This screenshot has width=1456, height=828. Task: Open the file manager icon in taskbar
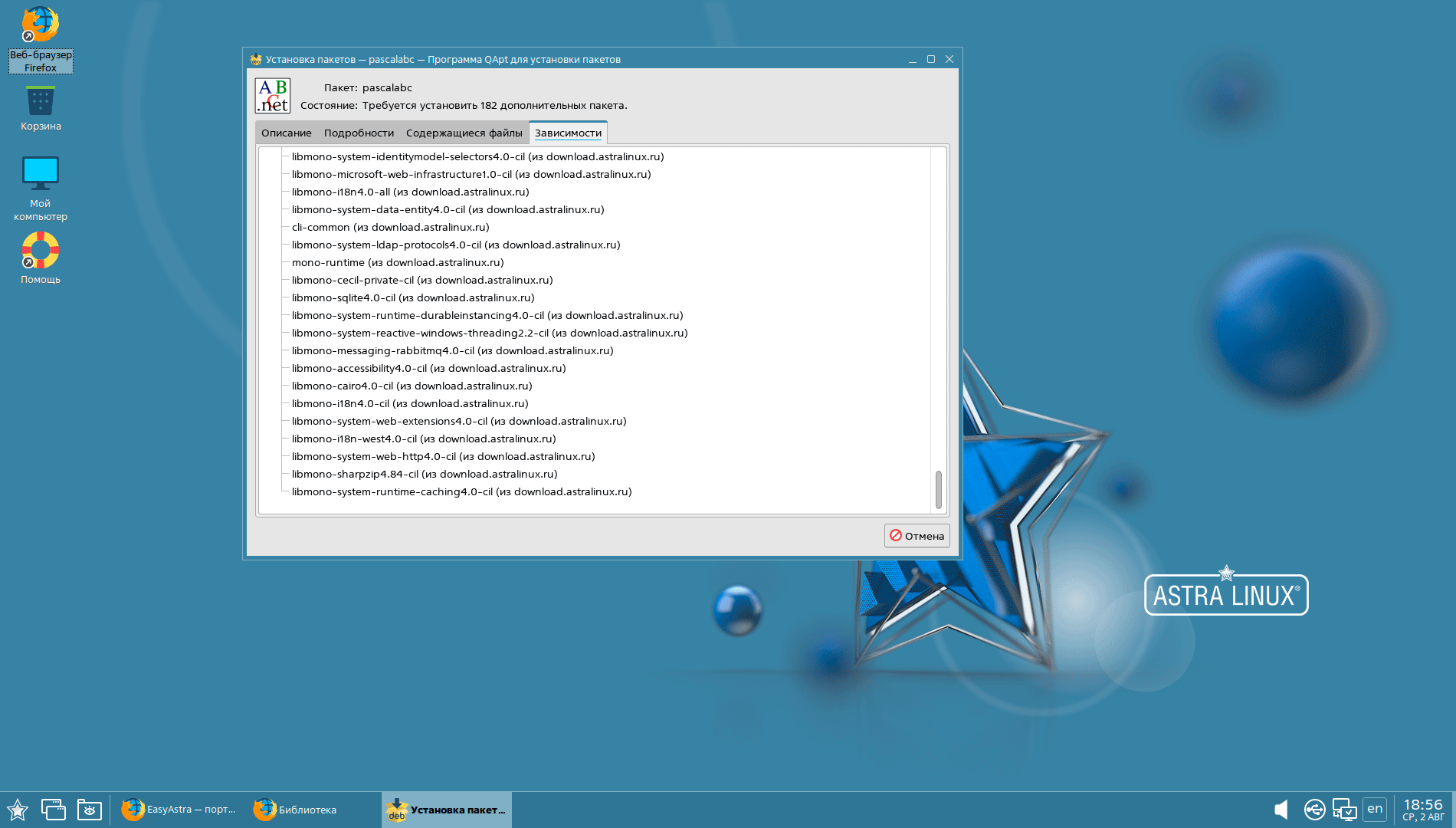pyautogui.click(x=89, y=810)
